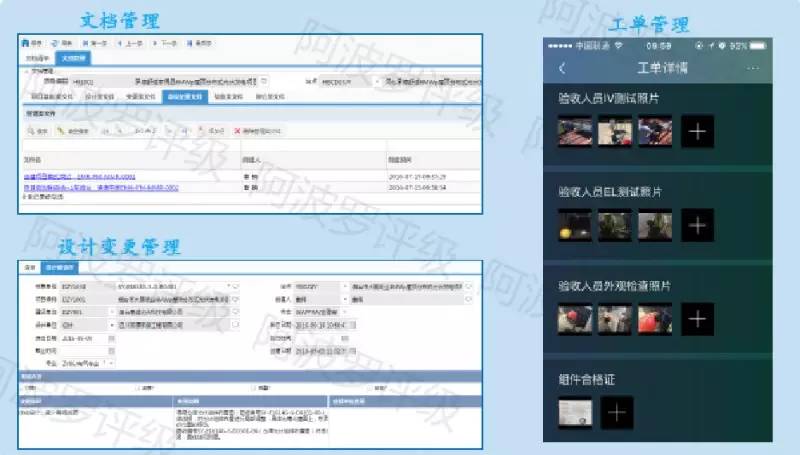This screenshot has width=800, height=455.
Task: Select the highlighted blue document category tab
Action: (186, 97)
